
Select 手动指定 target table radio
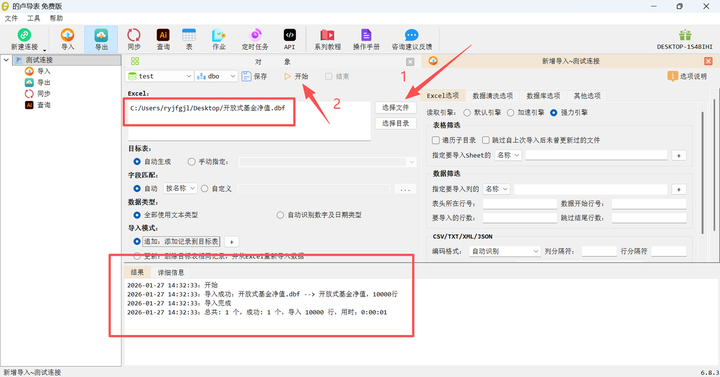[x=191, y=162]
